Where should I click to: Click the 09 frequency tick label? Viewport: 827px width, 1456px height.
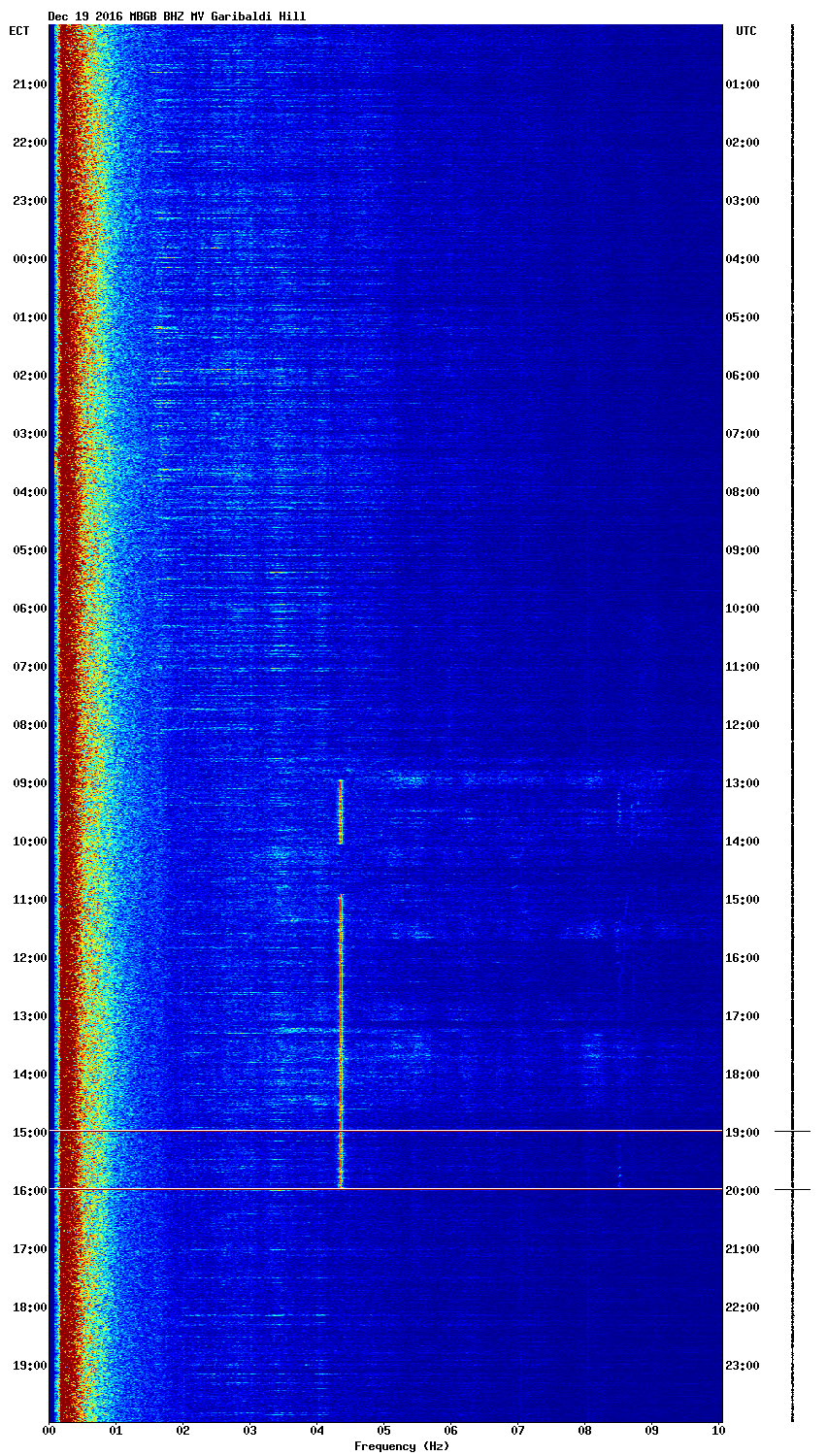[652, 1431]
